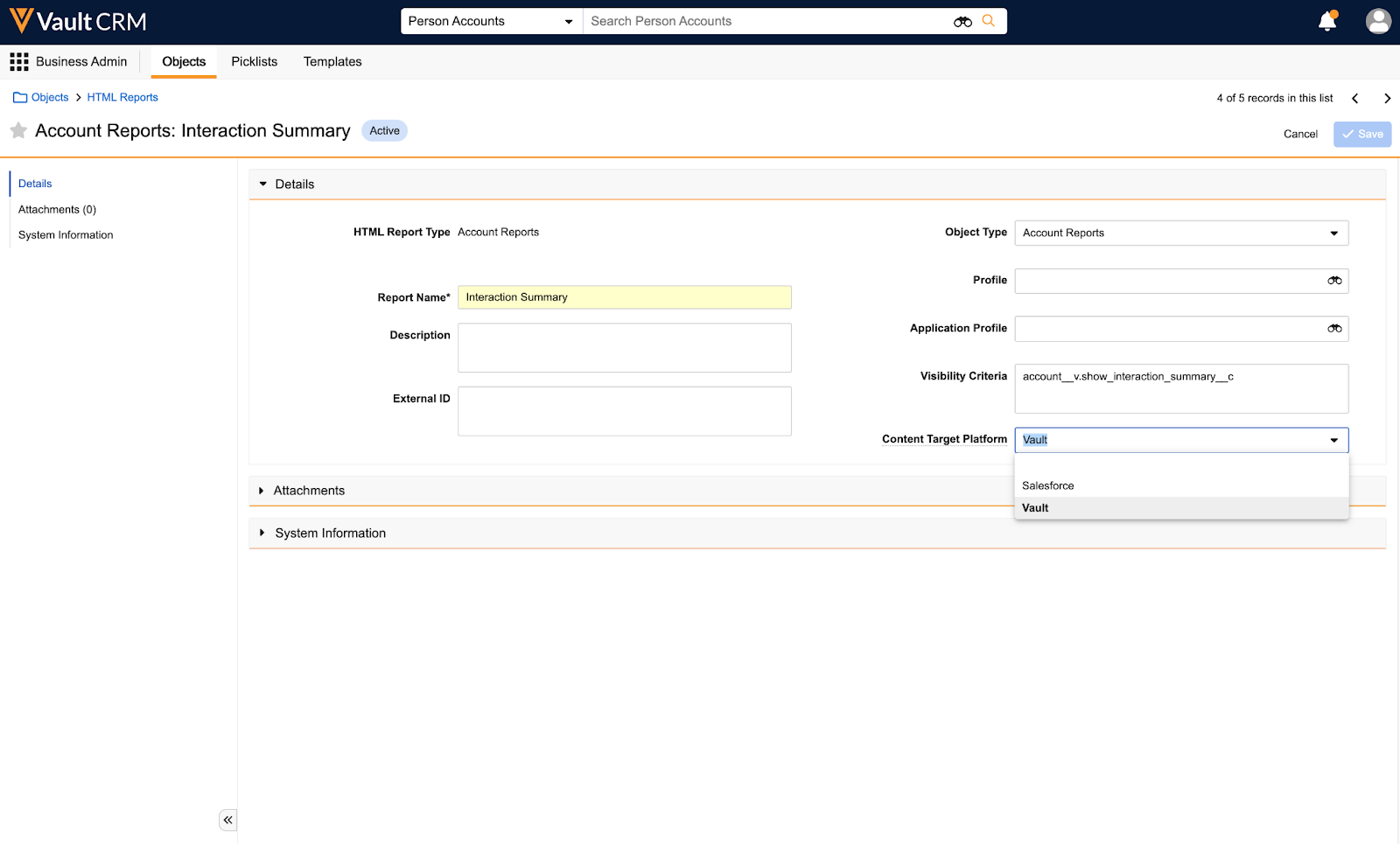Click binoculars lookup in Application Profile field
This screenshot has height=844, width=1400.
click(1334, 329)
